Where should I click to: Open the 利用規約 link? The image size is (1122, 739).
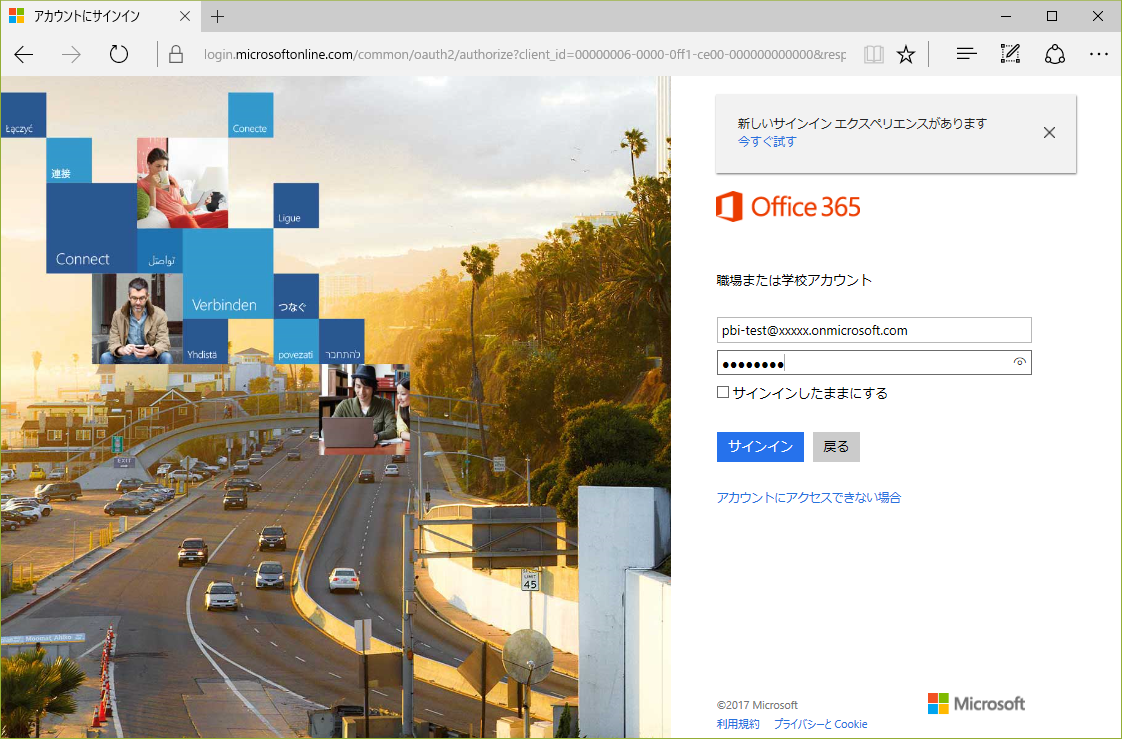tap(738, 724)
